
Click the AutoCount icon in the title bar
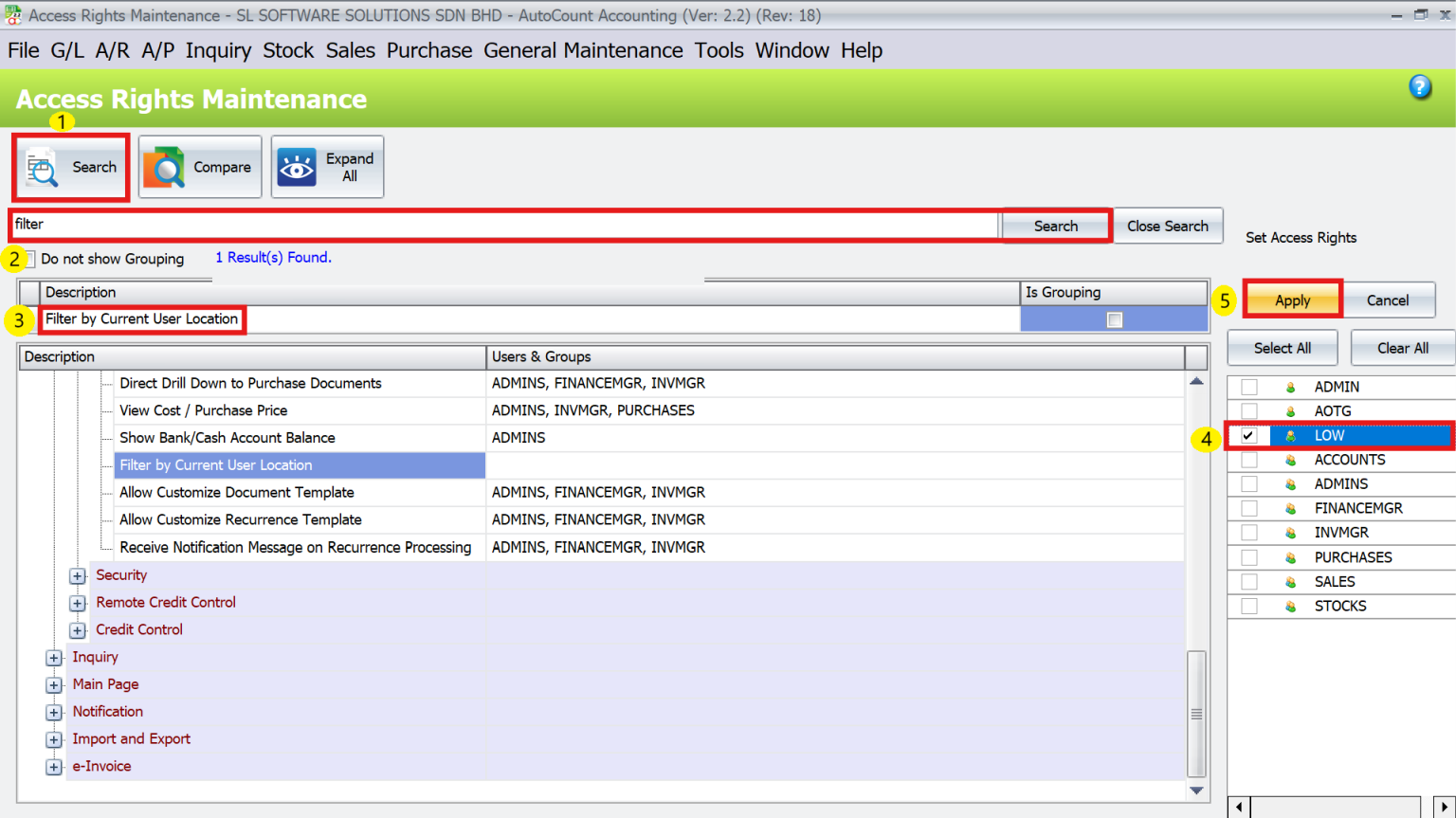(x=13, y=14)
